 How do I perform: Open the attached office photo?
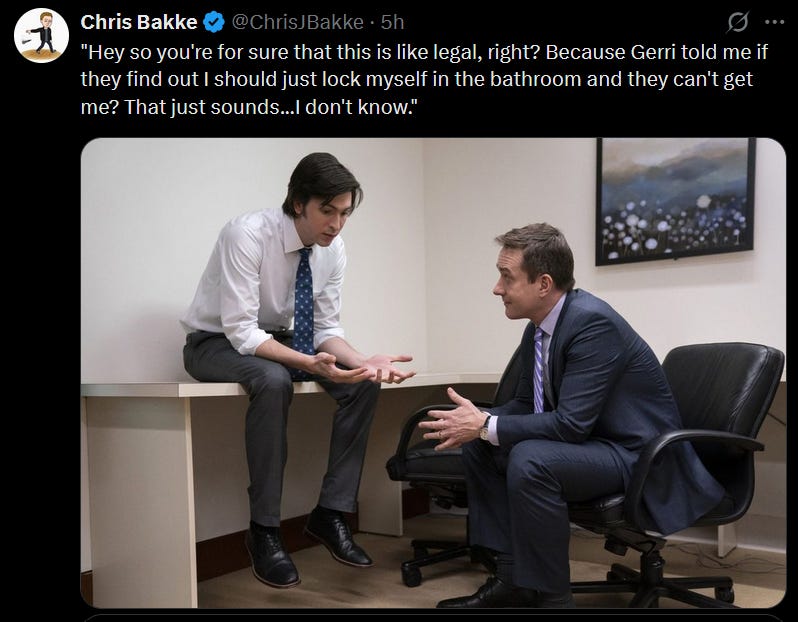[x=433, y=373]
